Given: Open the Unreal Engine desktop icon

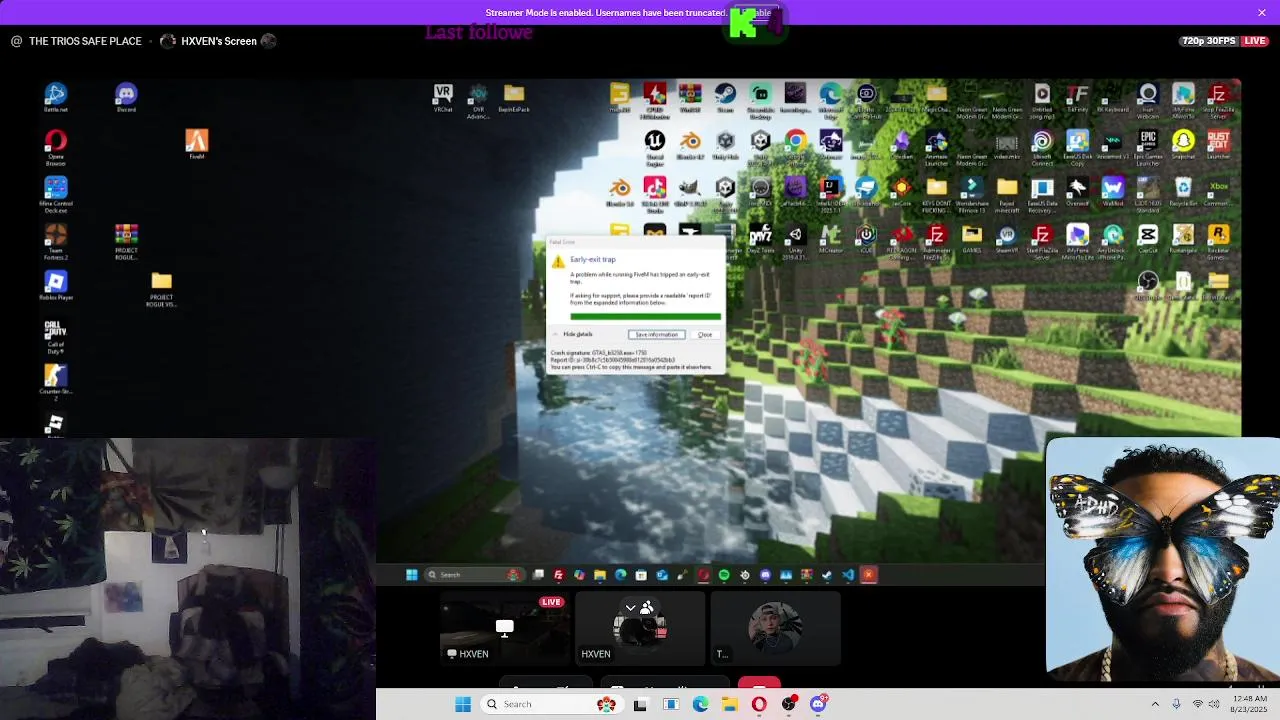Looking at the screenshot, I should [655, 147].
